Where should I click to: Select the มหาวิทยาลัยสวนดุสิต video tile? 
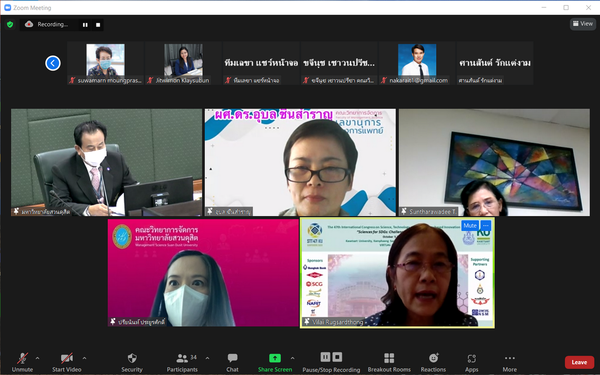coord(106,162)
